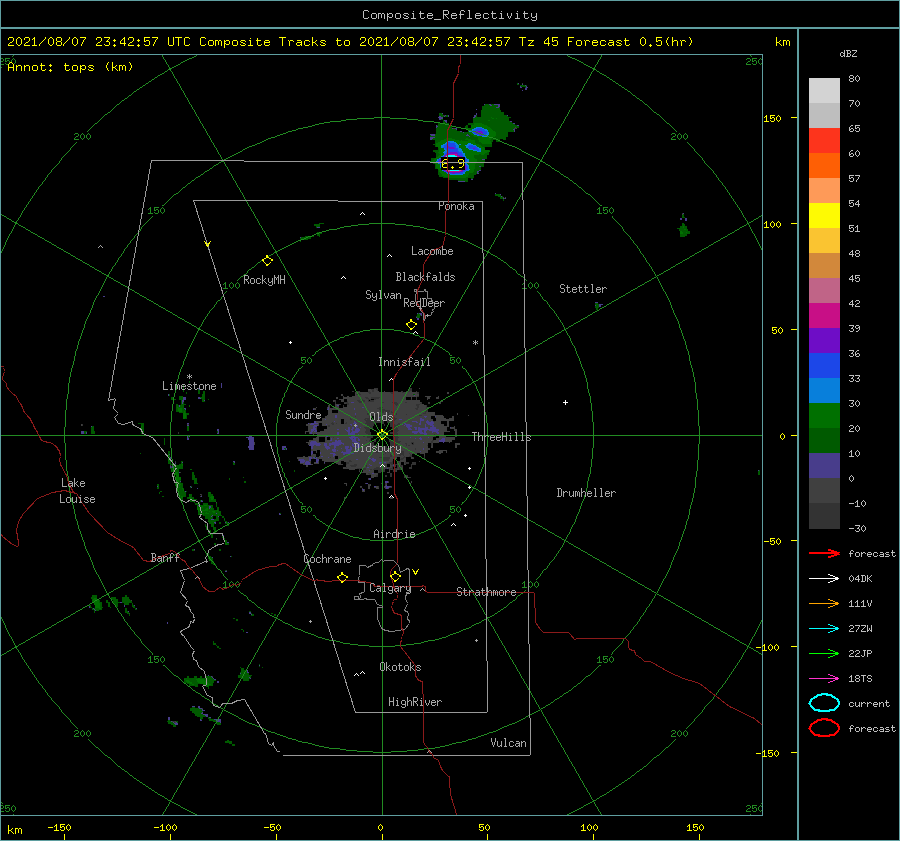Click the Didsbury city label
Screen dimensions: 900x841
click(377, 448)
